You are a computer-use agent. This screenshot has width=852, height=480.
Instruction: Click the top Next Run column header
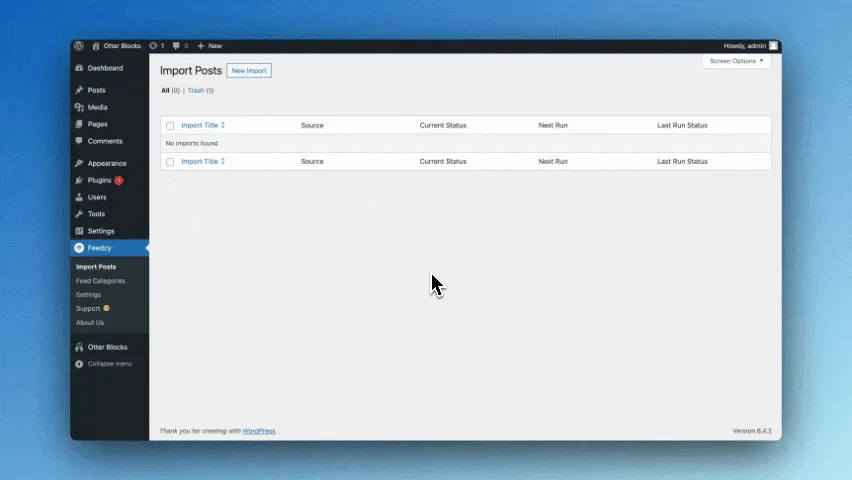pos(553,125)
